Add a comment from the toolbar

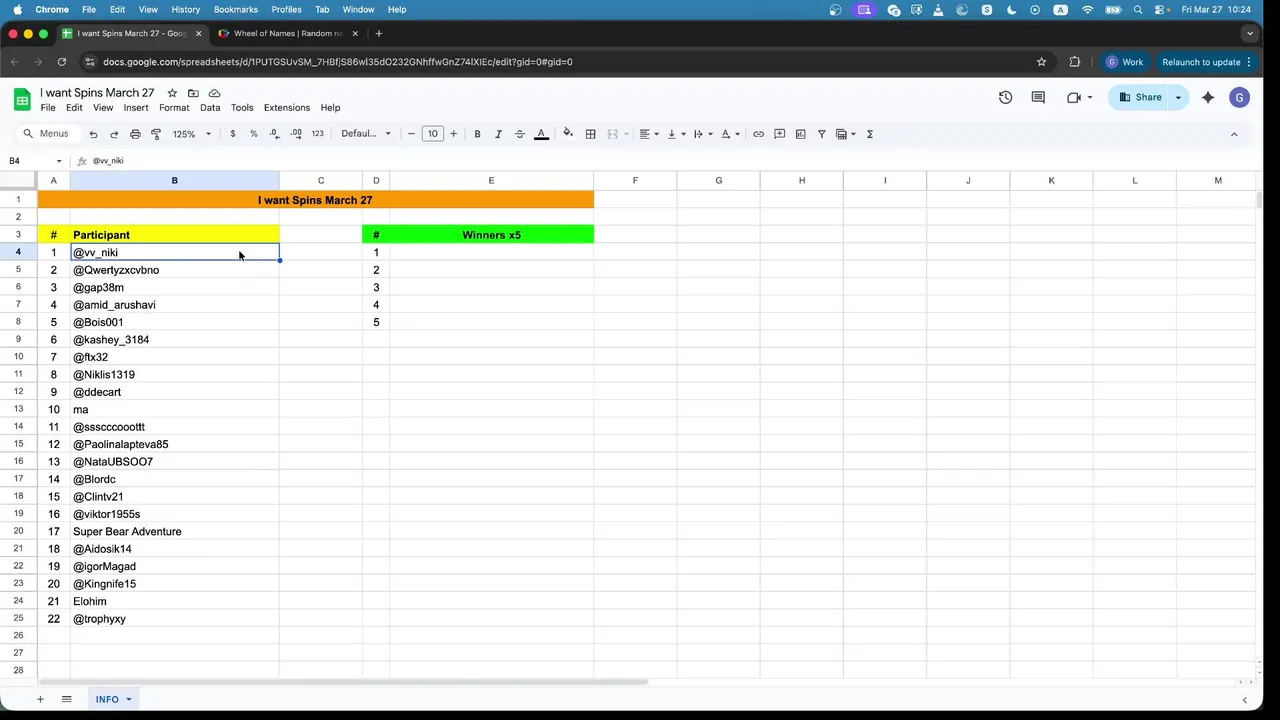(779, 134)
